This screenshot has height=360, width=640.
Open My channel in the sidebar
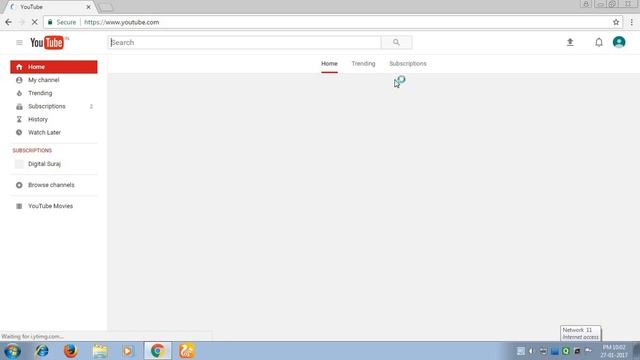point(54,80)
